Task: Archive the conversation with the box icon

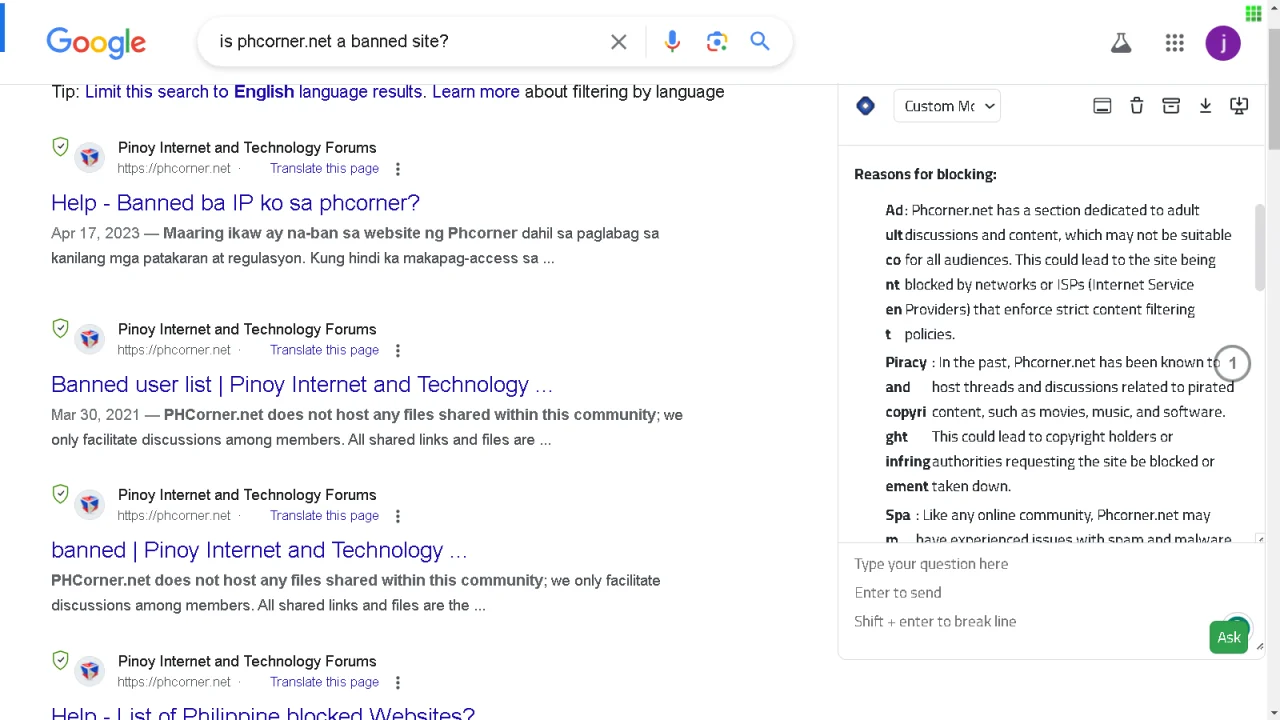Action: 1171,106
